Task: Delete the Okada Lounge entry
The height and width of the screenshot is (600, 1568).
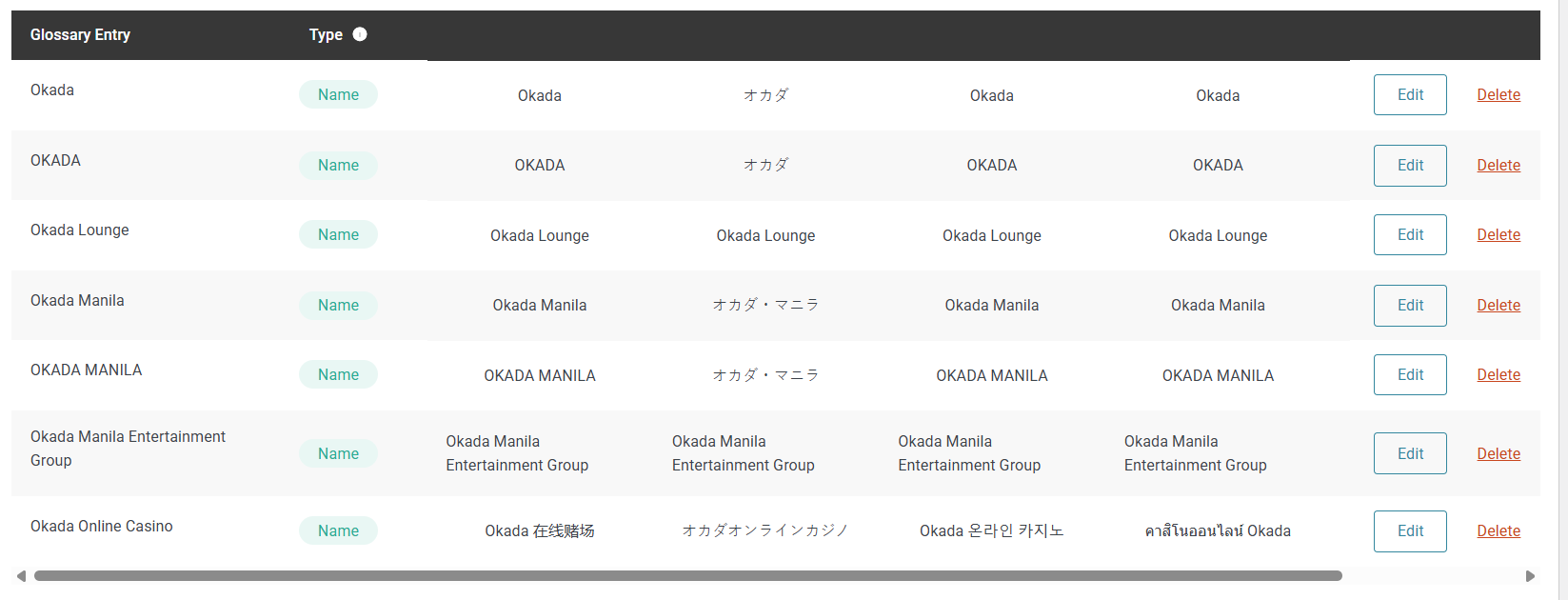Action: [x=1499, y=235]
